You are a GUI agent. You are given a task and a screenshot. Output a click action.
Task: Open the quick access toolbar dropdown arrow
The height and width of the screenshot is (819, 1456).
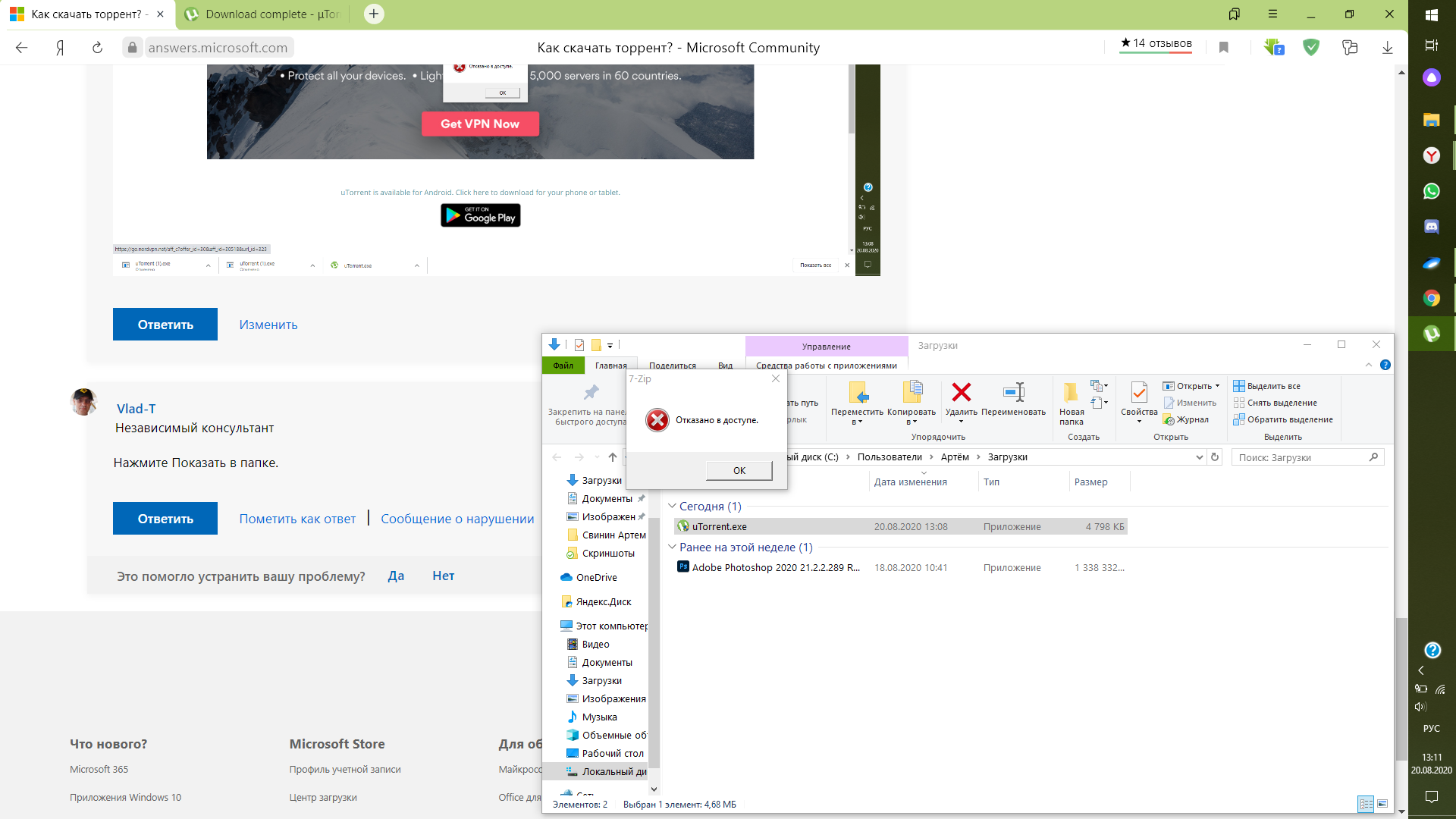click(610, 346)
